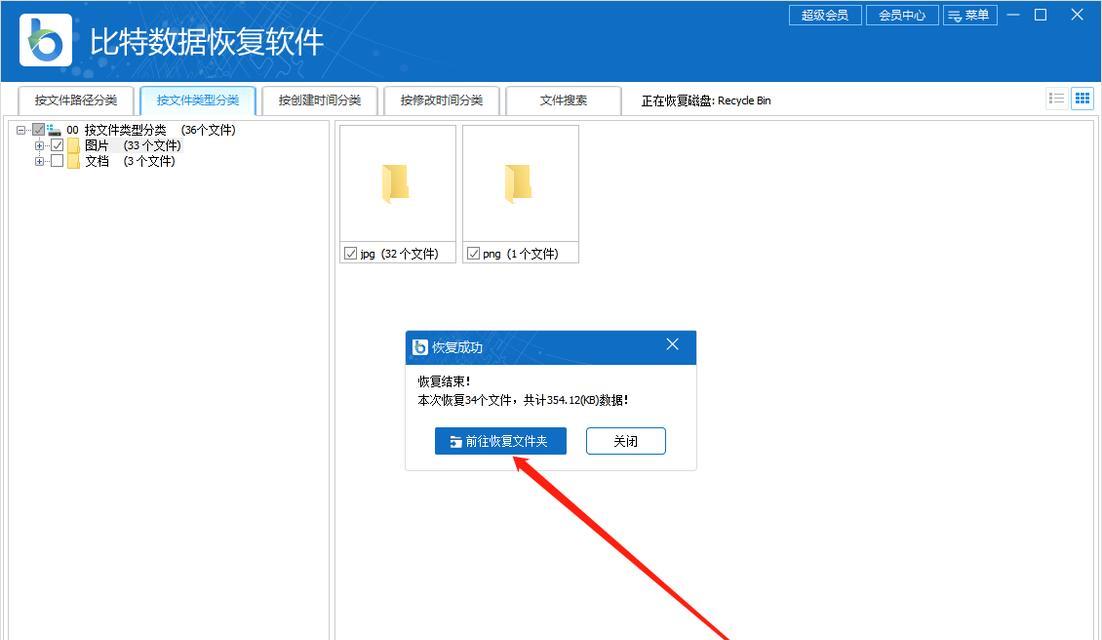Click the Bit Data Recovery app logo

46,41
